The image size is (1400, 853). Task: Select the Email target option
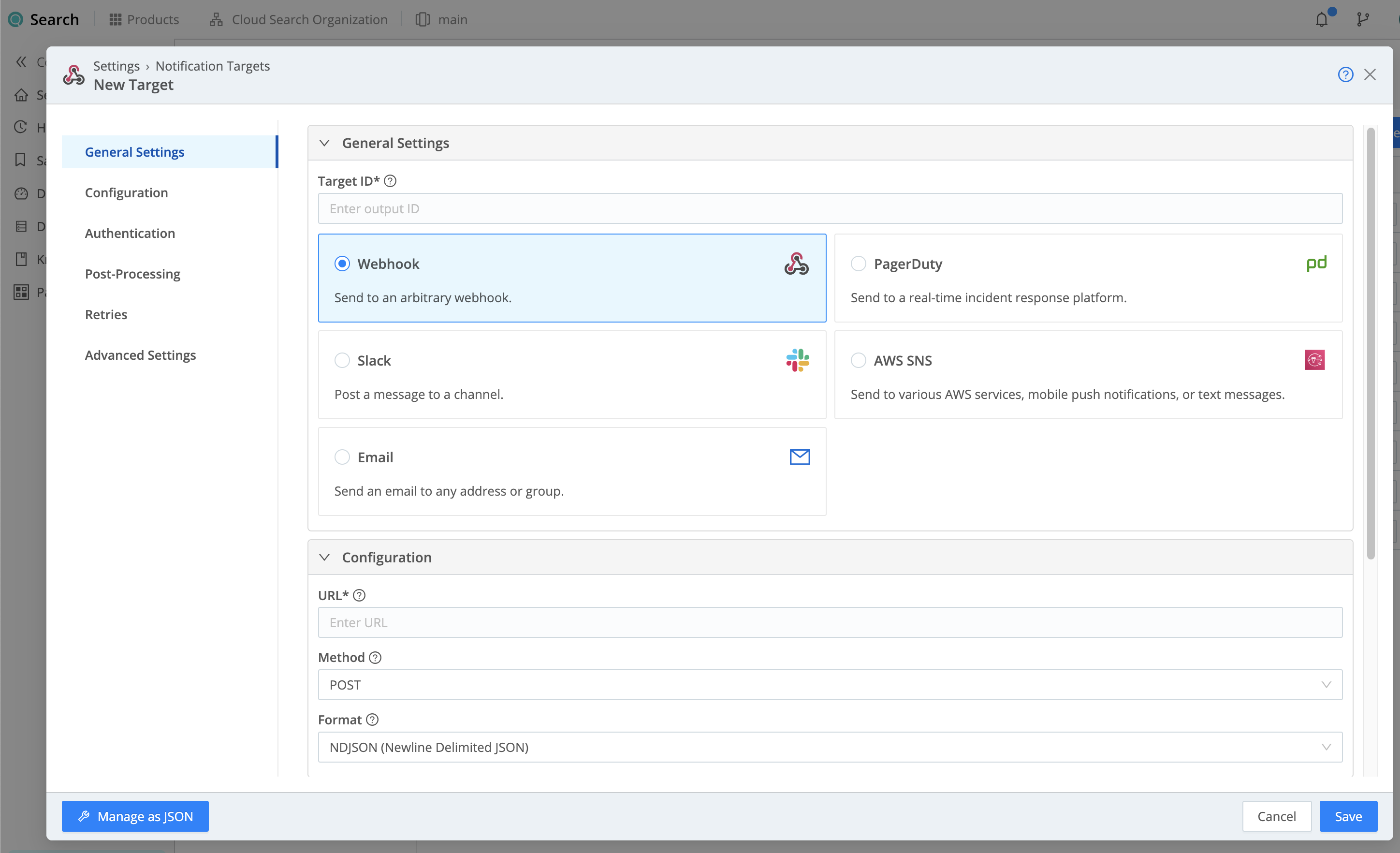coord(342,457)
